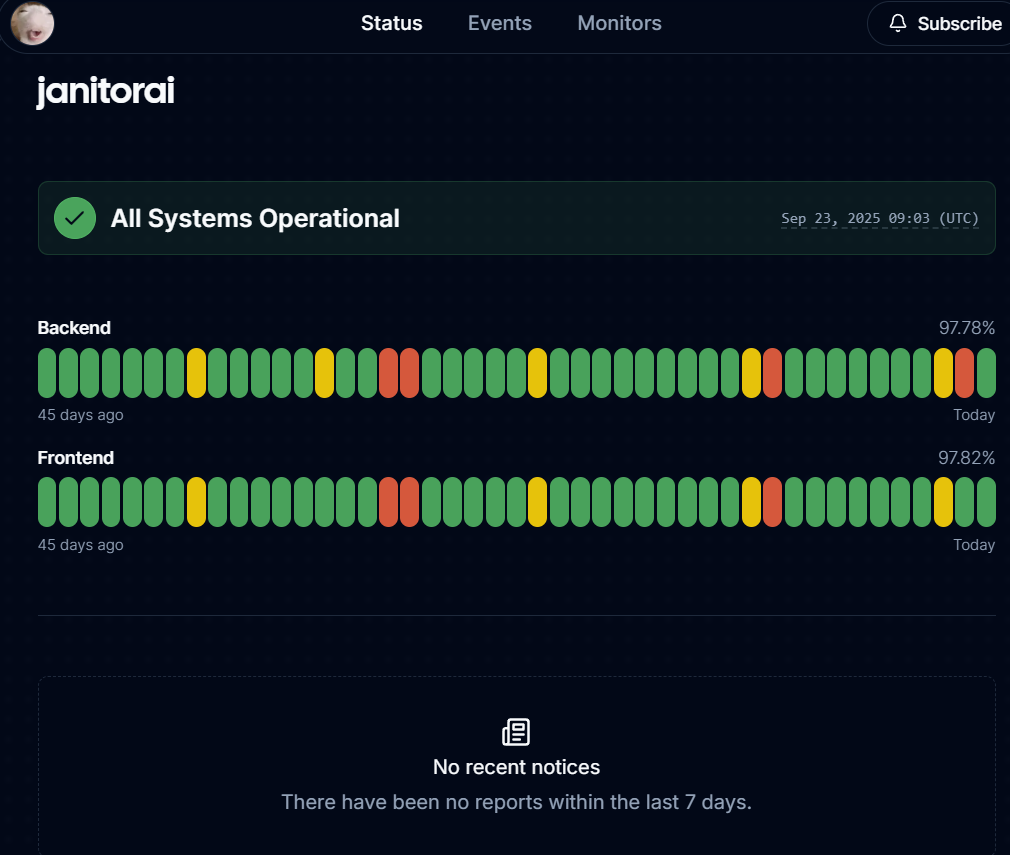Click the newspaper icon above No recent notices
Image resolution: width=1010 pixels, height=855 pixels.
(516, 732)
